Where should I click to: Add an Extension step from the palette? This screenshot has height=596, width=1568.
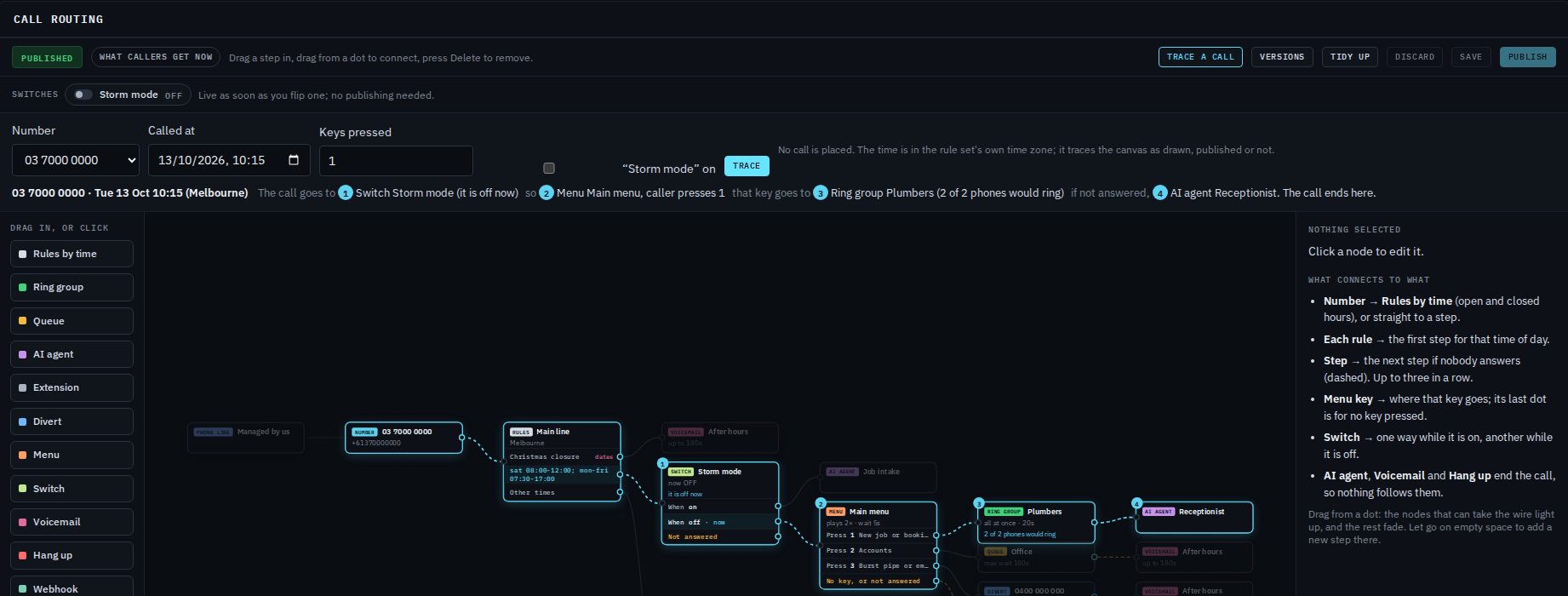click(72, 387)
